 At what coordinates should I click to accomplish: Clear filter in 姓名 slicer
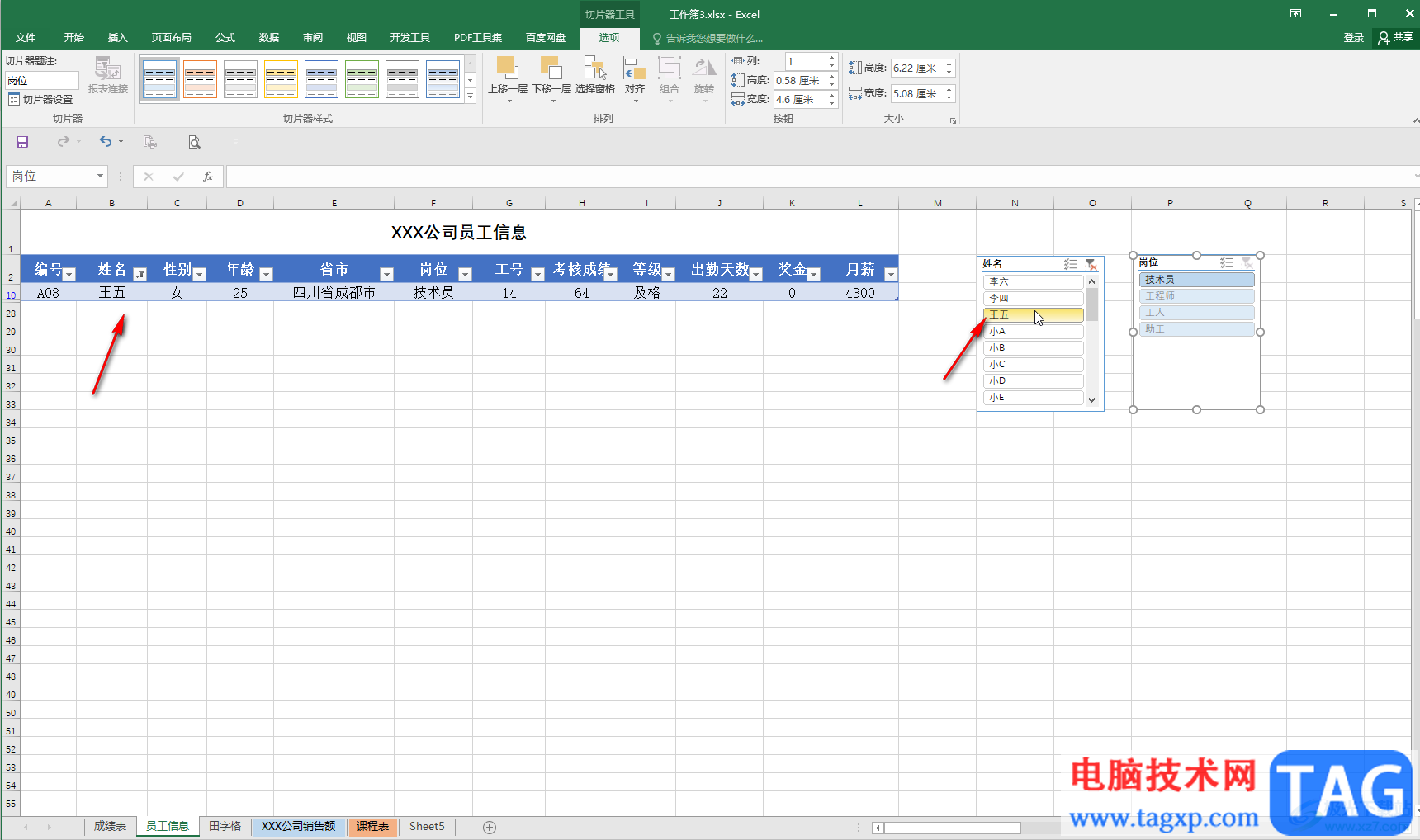pos(1091,264)
